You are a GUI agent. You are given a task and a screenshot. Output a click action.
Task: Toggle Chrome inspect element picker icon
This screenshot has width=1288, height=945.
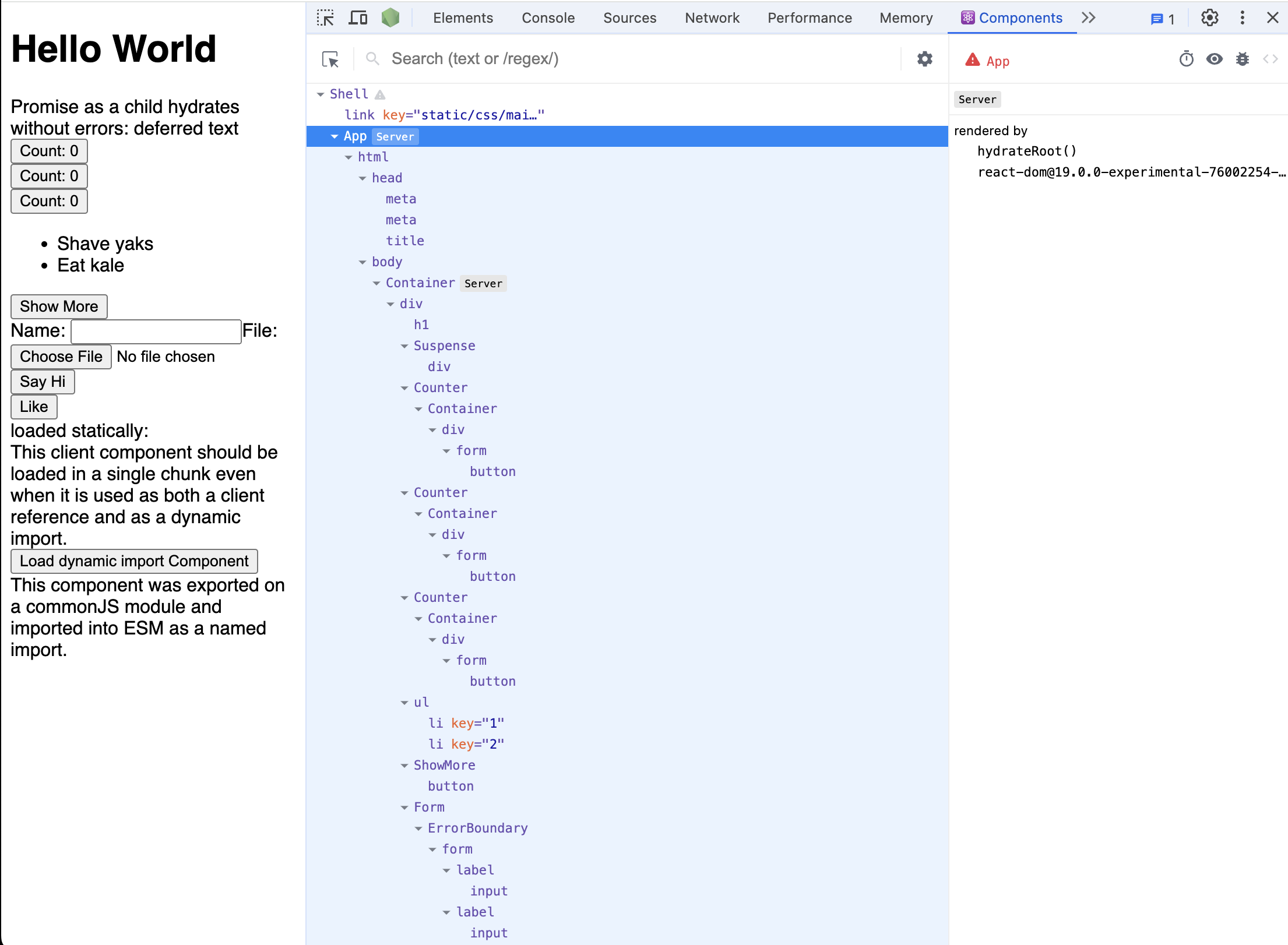(x=325, y=18)
